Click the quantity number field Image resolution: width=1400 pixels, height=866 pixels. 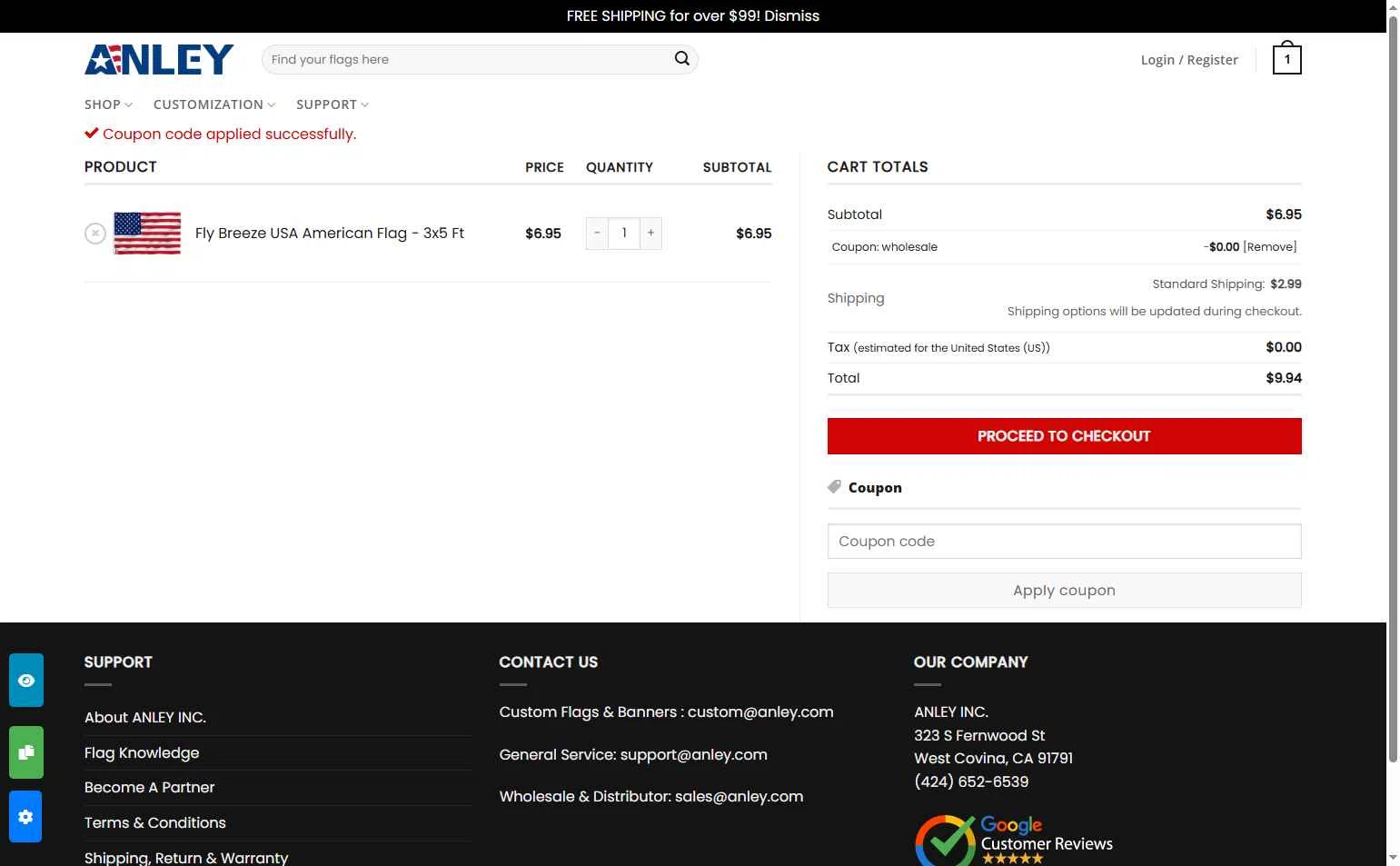624,234
